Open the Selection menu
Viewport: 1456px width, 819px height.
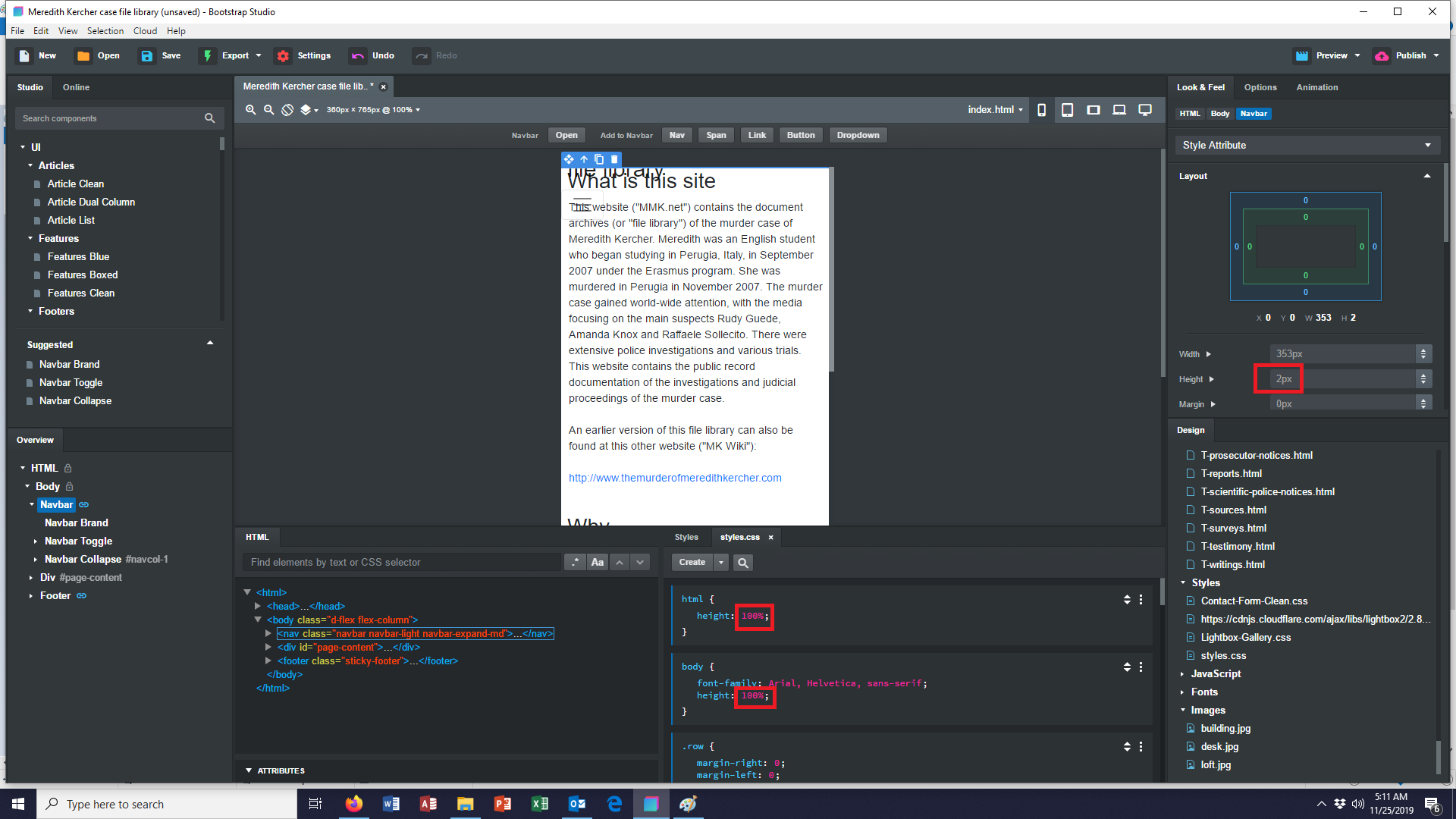point(105,31)
